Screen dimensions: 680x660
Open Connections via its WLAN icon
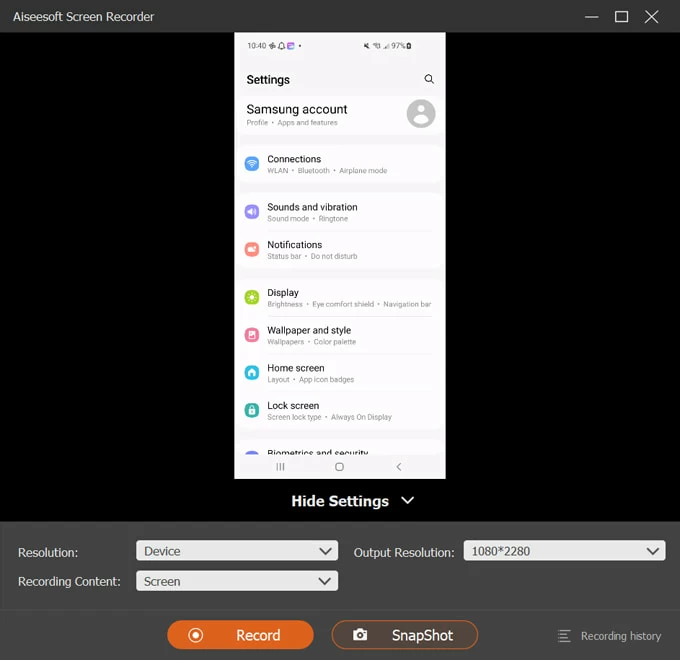point(252,164)
